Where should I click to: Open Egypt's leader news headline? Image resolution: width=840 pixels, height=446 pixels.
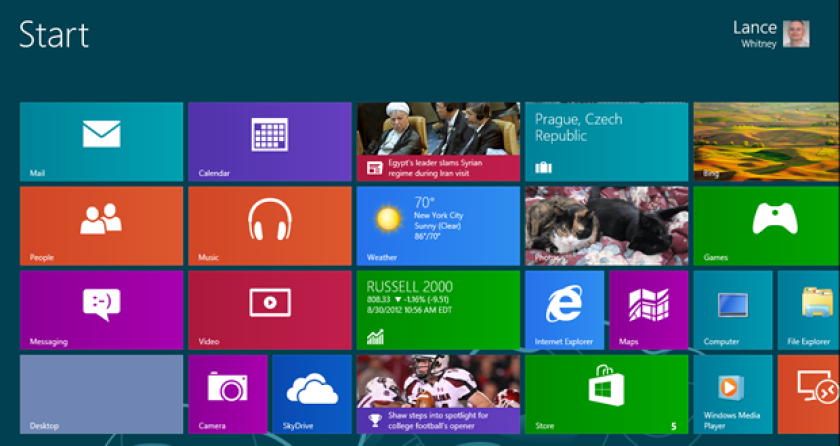click(435, 168)
